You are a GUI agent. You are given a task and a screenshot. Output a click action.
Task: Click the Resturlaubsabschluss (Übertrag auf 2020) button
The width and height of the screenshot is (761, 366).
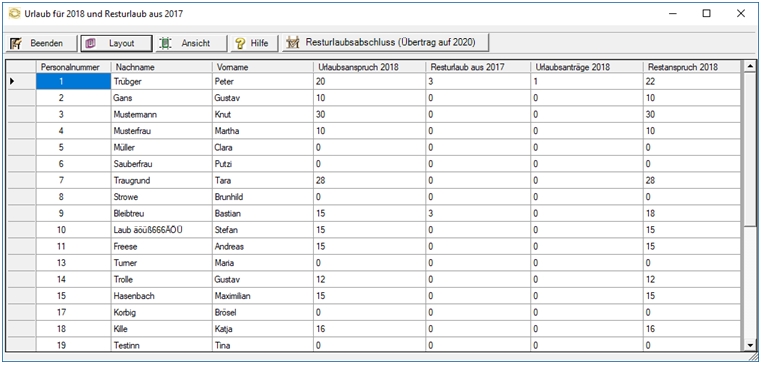386,43
